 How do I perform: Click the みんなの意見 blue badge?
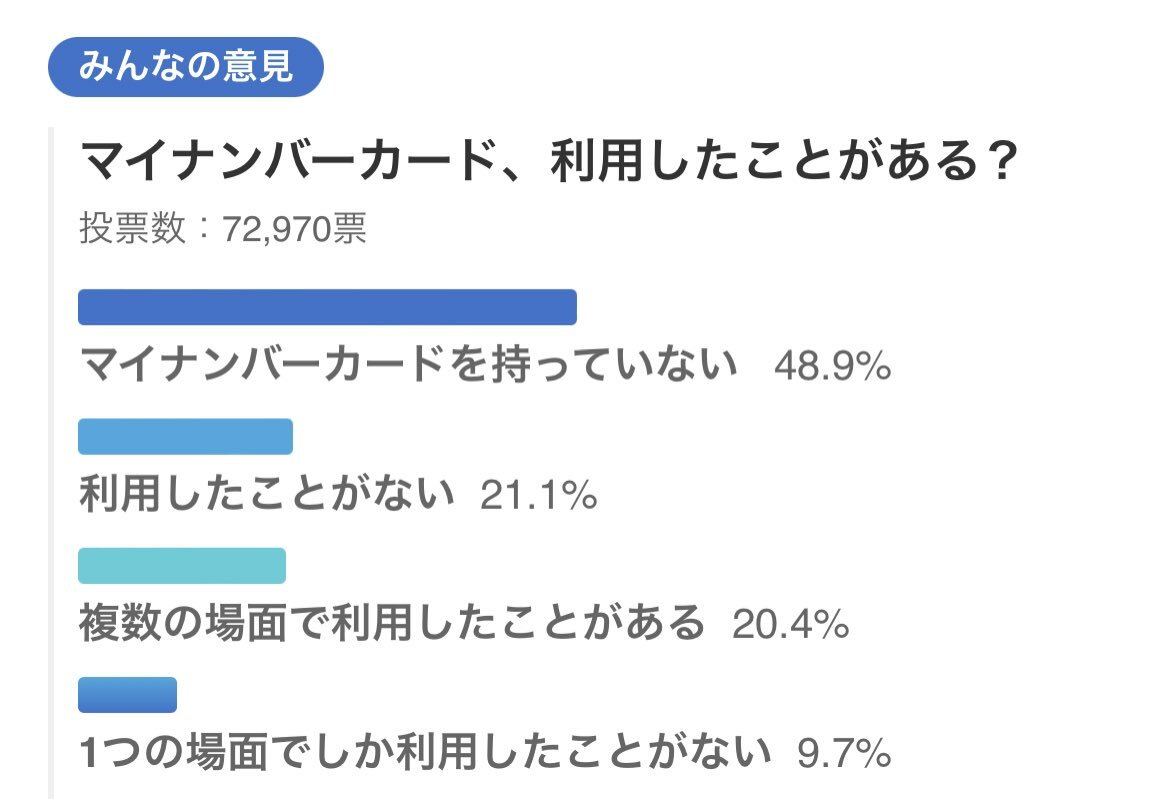pyautogui.click(x=186, y=66)
